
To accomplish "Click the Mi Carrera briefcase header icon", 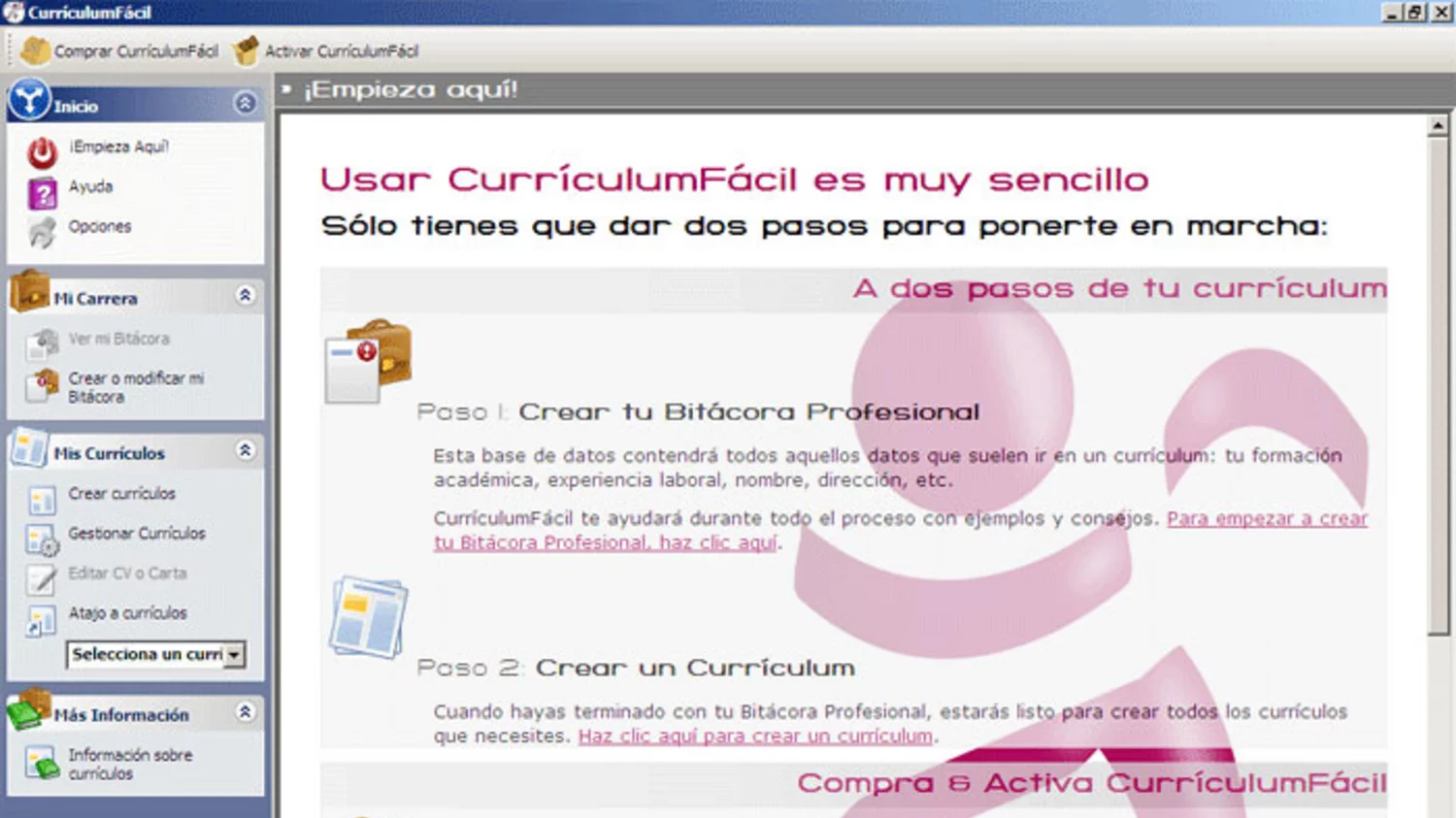I will click(x=29, y=290).
